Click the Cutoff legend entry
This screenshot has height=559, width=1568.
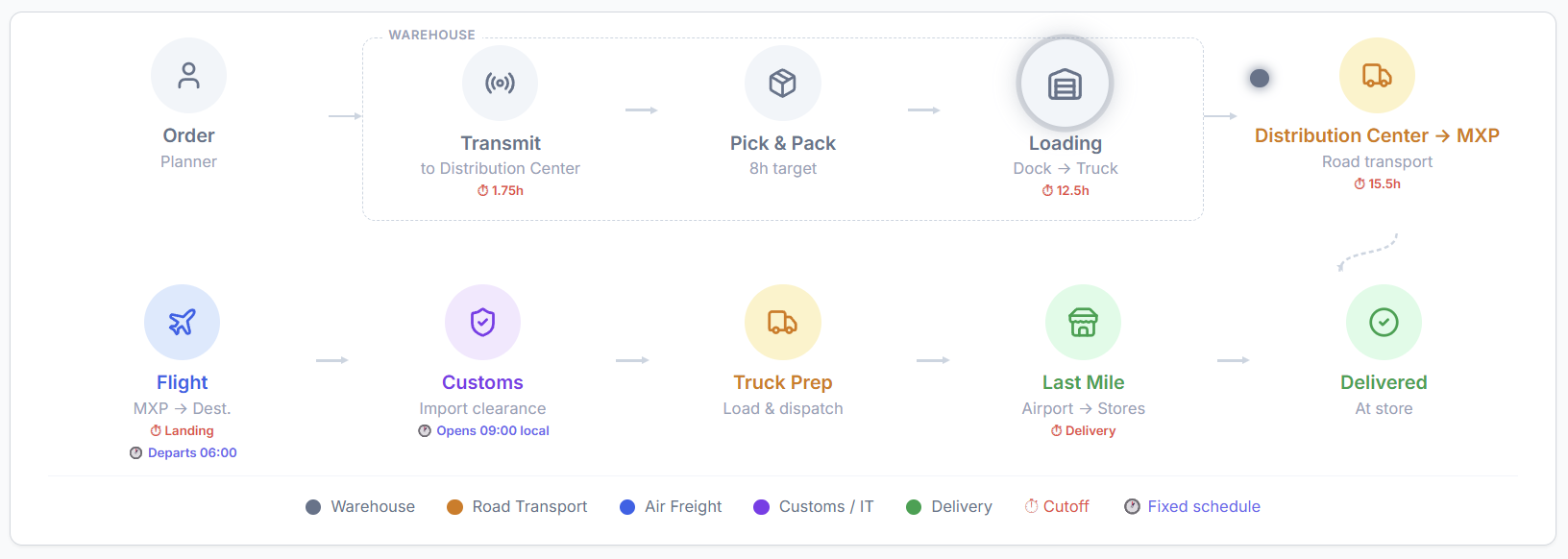1057,506
